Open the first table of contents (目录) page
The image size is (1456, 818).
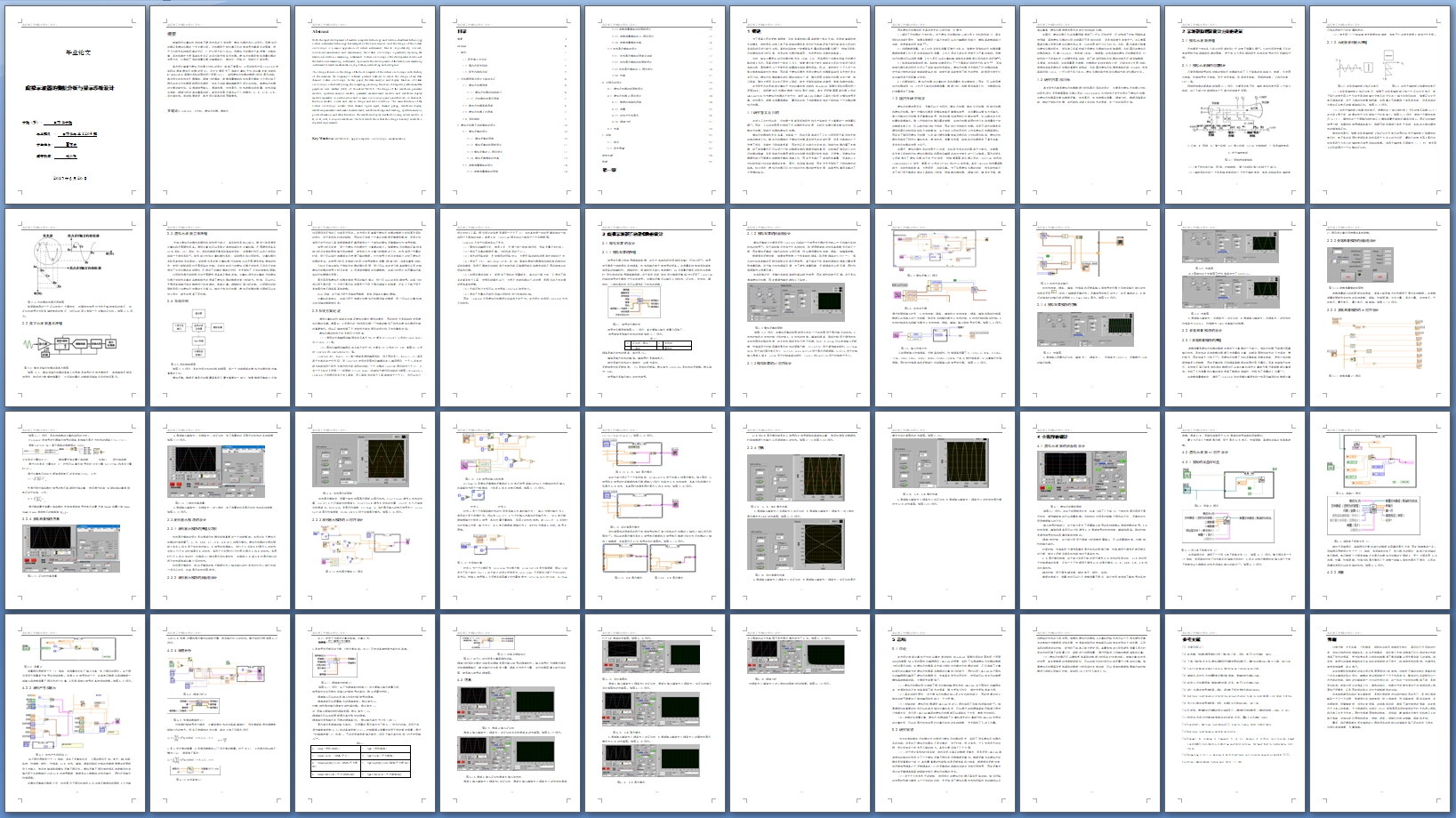pyautogui.click(x=510, y=105)
